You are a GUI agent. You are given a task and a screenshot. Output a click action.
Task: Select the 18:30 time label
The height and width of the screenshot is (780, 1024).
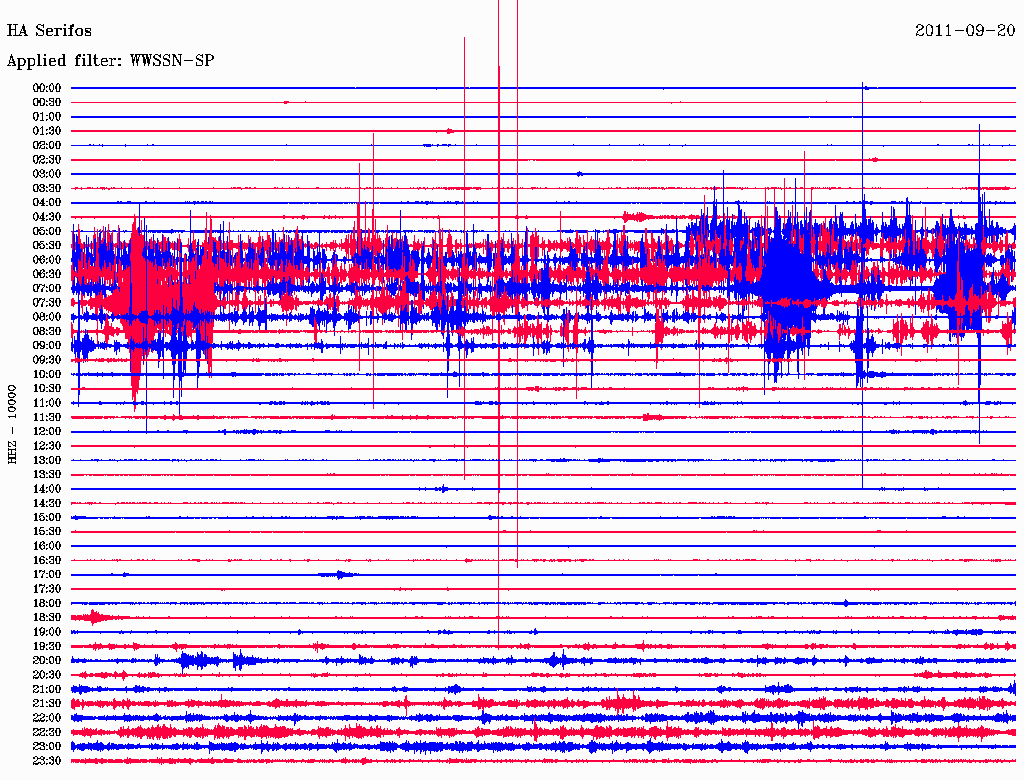[47, 618]
